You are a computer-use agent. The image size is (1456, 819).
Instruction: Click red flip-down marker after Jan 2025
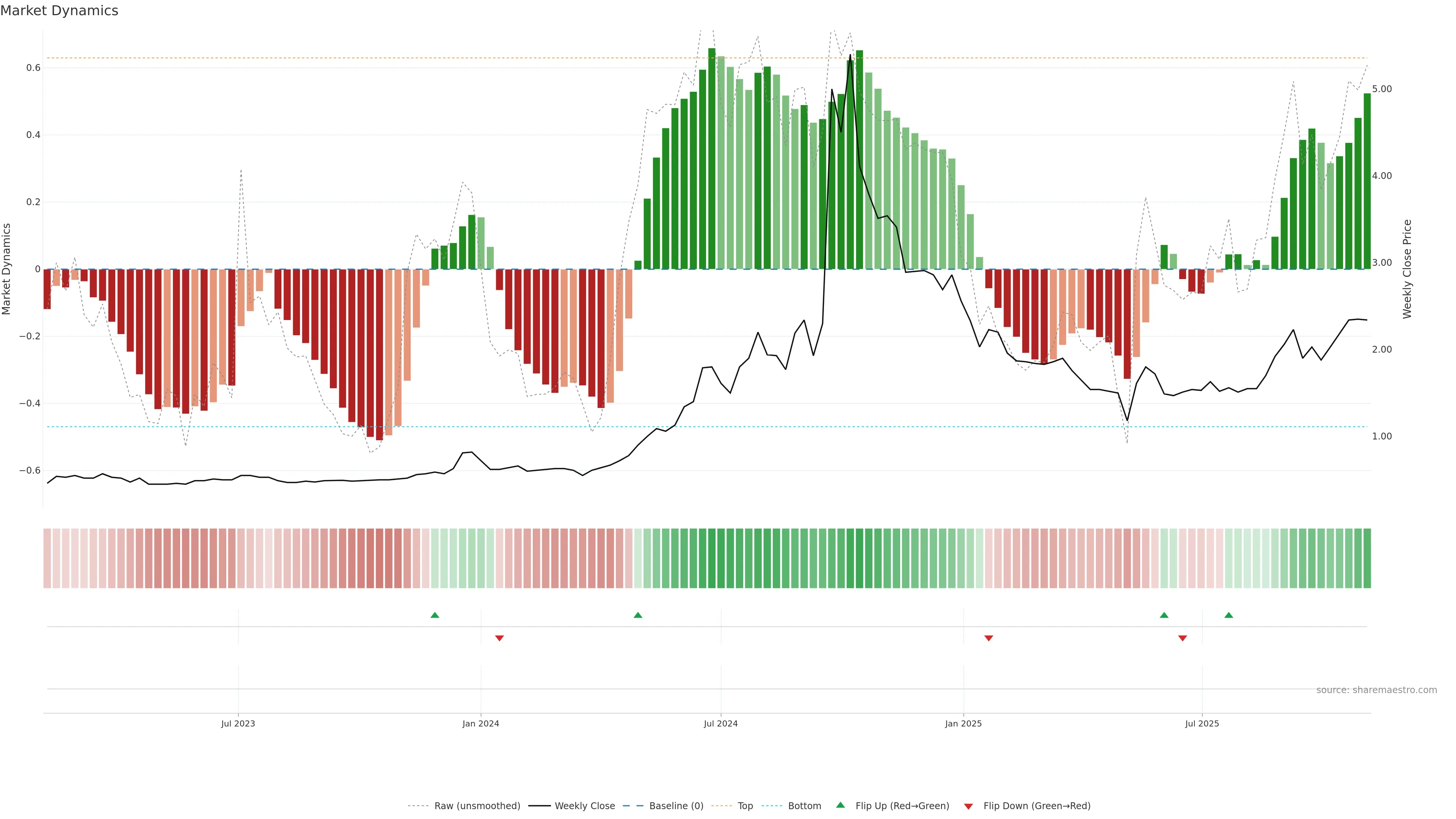click(x=988, y=638)
